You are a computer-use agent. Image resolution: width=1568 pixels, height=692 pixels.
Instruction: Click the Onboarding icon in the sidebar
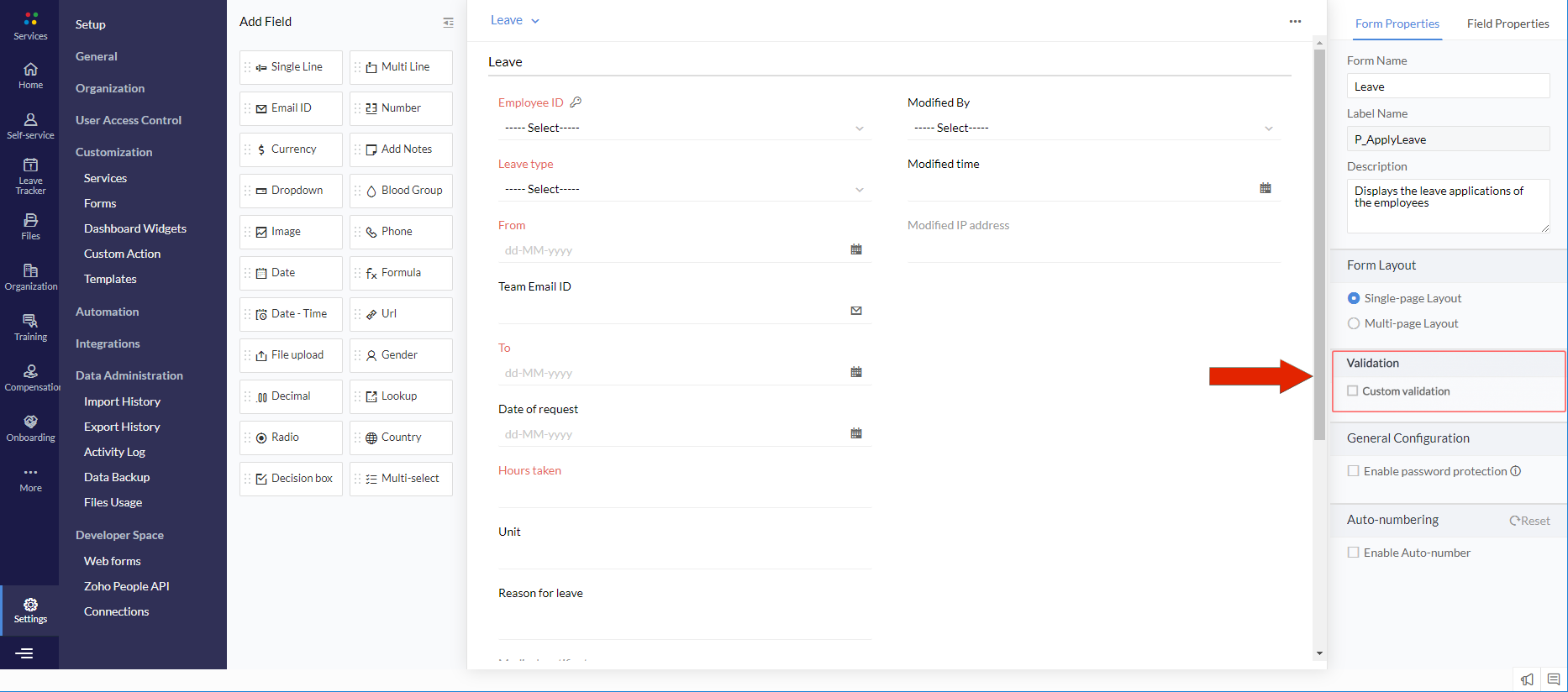click(30, 427)
